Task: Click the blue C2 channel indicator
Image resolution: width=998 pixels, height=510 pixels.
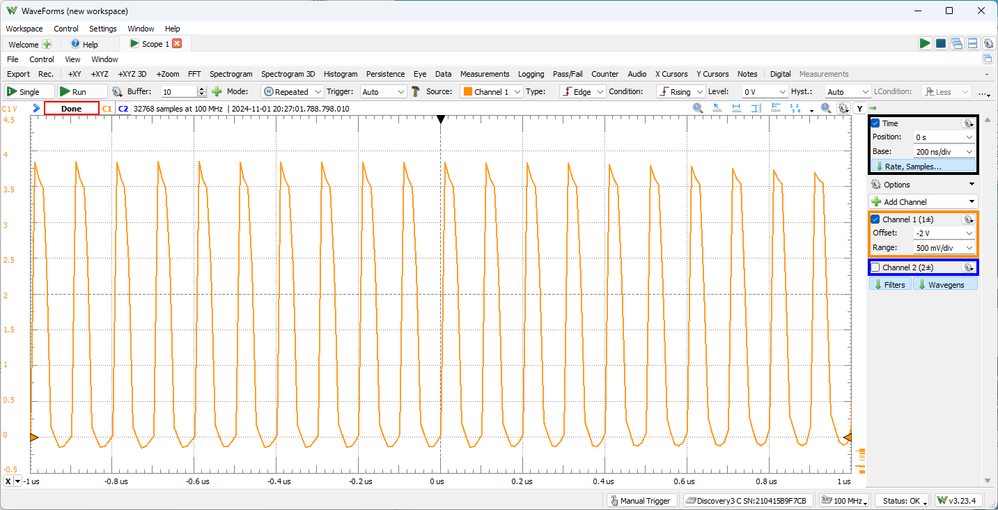Action: pos(123,109)
